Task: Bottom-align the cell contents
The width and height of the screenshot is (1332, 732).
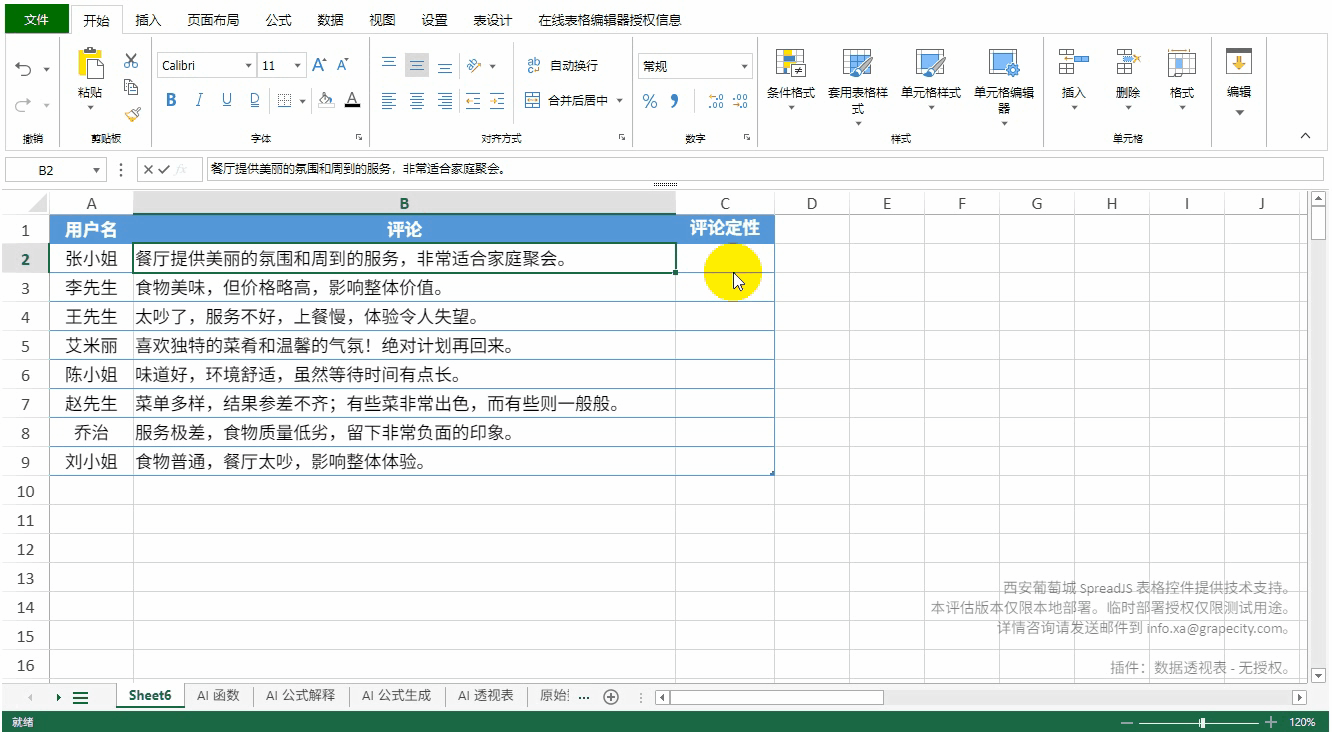Action: pyautogui.click(x=445, y=66)
